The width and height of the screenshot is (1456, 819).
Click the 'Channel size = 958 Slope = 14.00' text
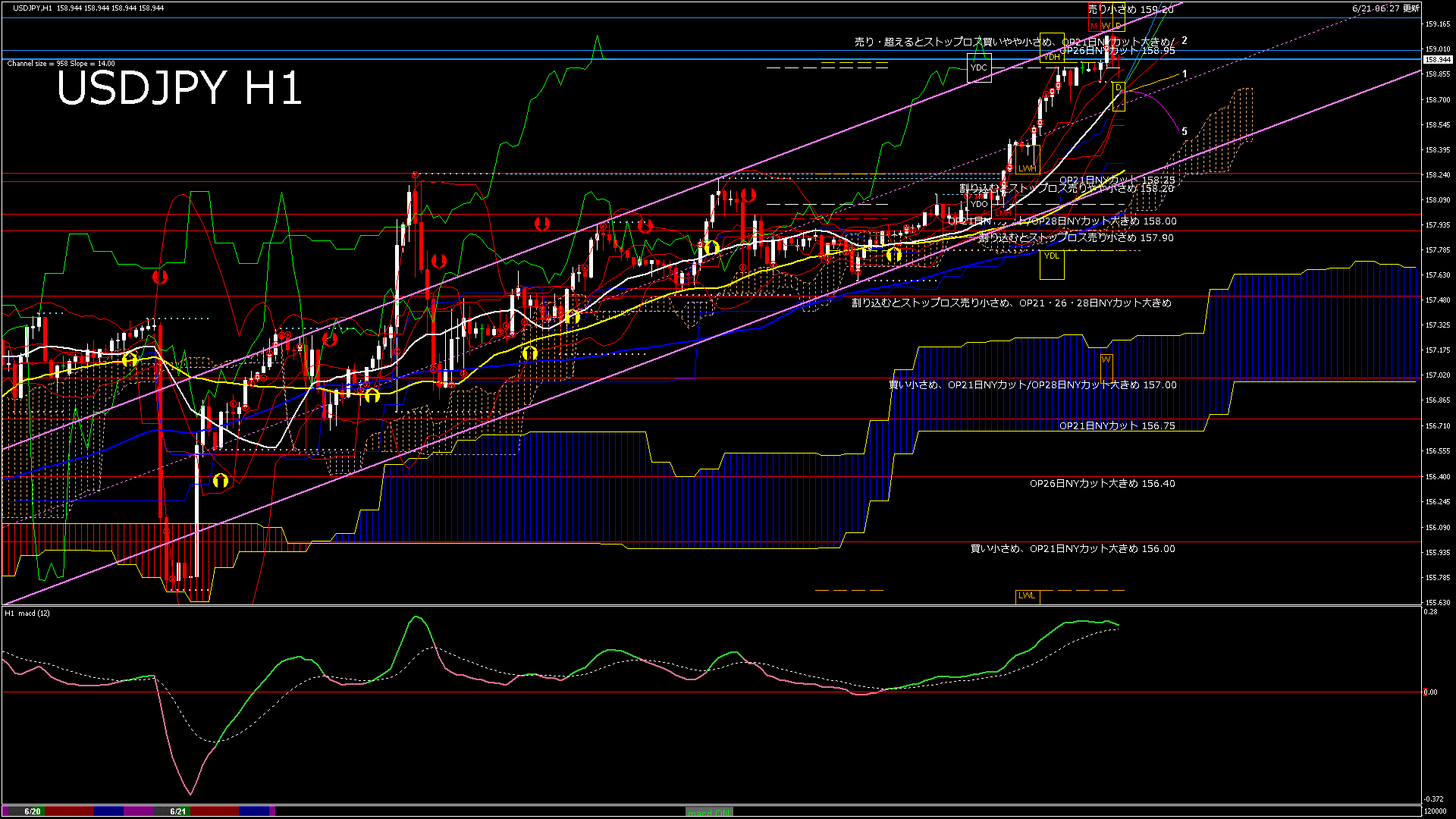click(61, 64)
